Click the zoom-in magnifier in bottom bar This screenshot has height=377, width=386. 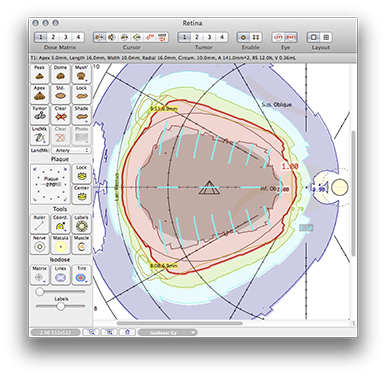[x=91, y=332]
